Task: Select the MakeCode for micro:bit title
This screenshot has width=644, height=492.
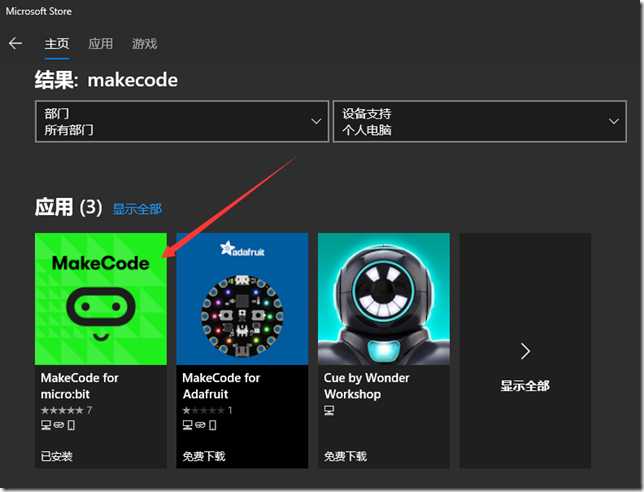Action: pyautogui.click(x=79, y=386)
